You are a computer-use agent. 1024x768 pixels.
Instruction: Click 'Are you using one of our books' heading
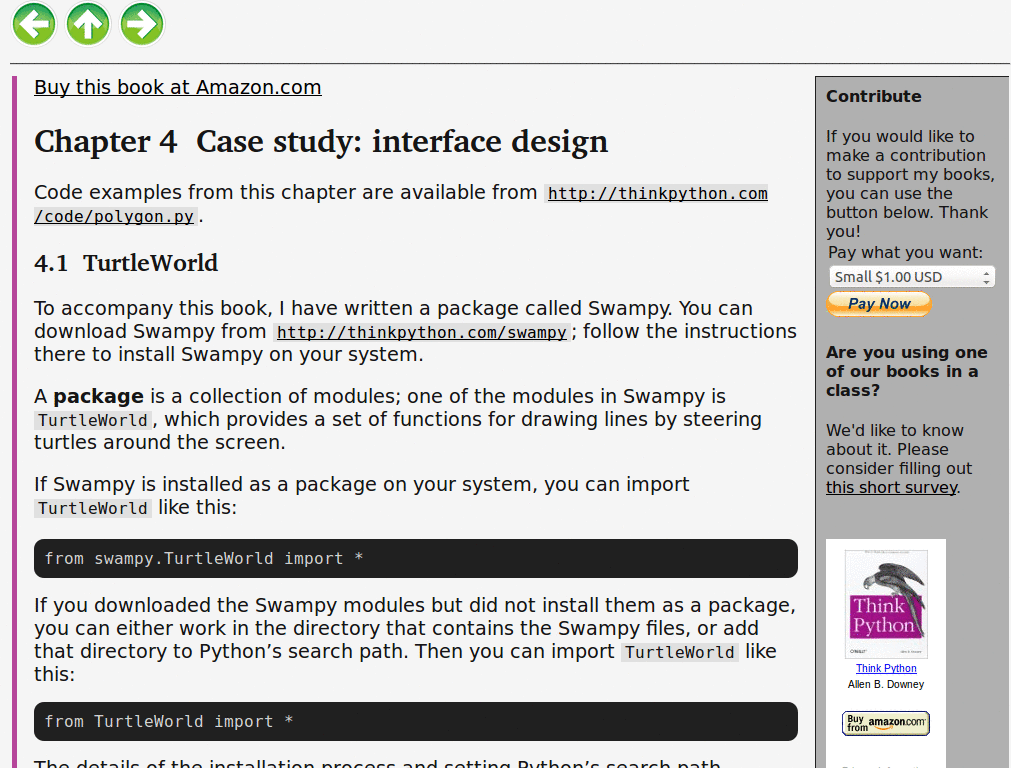click(x=906, y=371)
